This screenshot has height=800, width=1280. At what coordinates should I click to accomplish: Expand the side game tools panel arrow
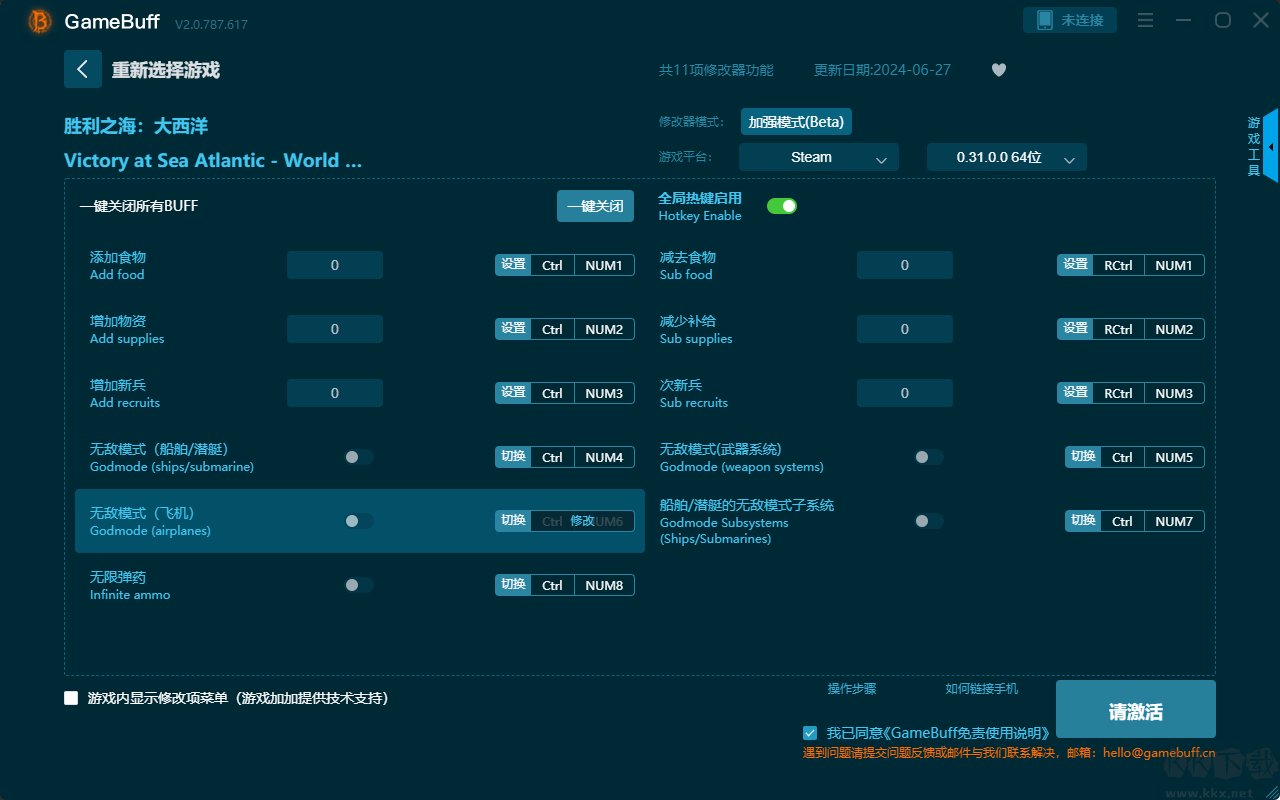[1270, 147]
